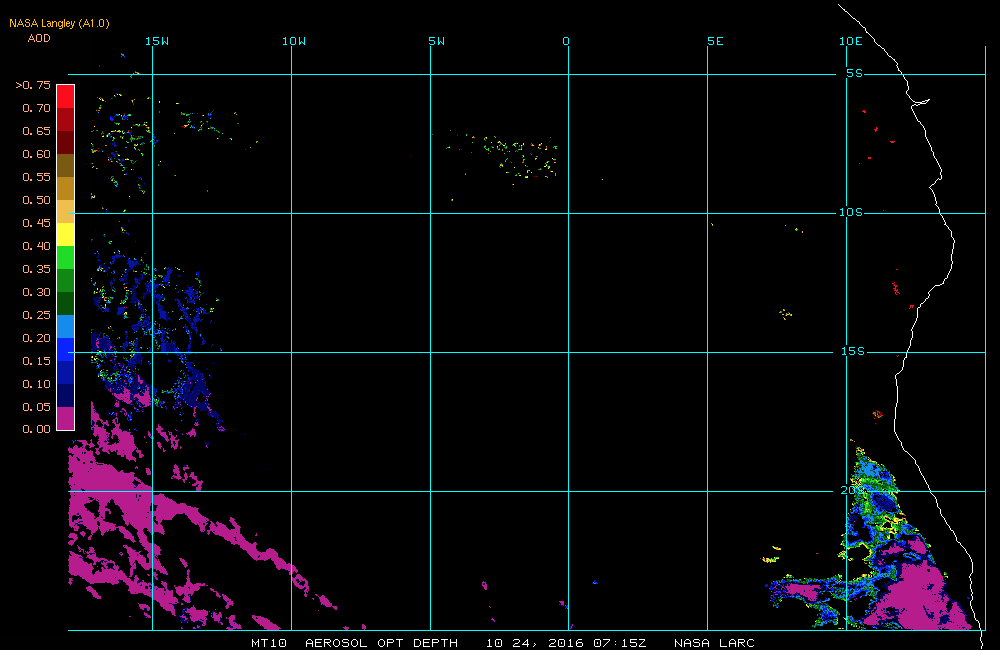This screenshot has height=650, width=1000.
Task: Click the light orange swatch between 0.50 and 0.45
Action: [x=66, y=211]
